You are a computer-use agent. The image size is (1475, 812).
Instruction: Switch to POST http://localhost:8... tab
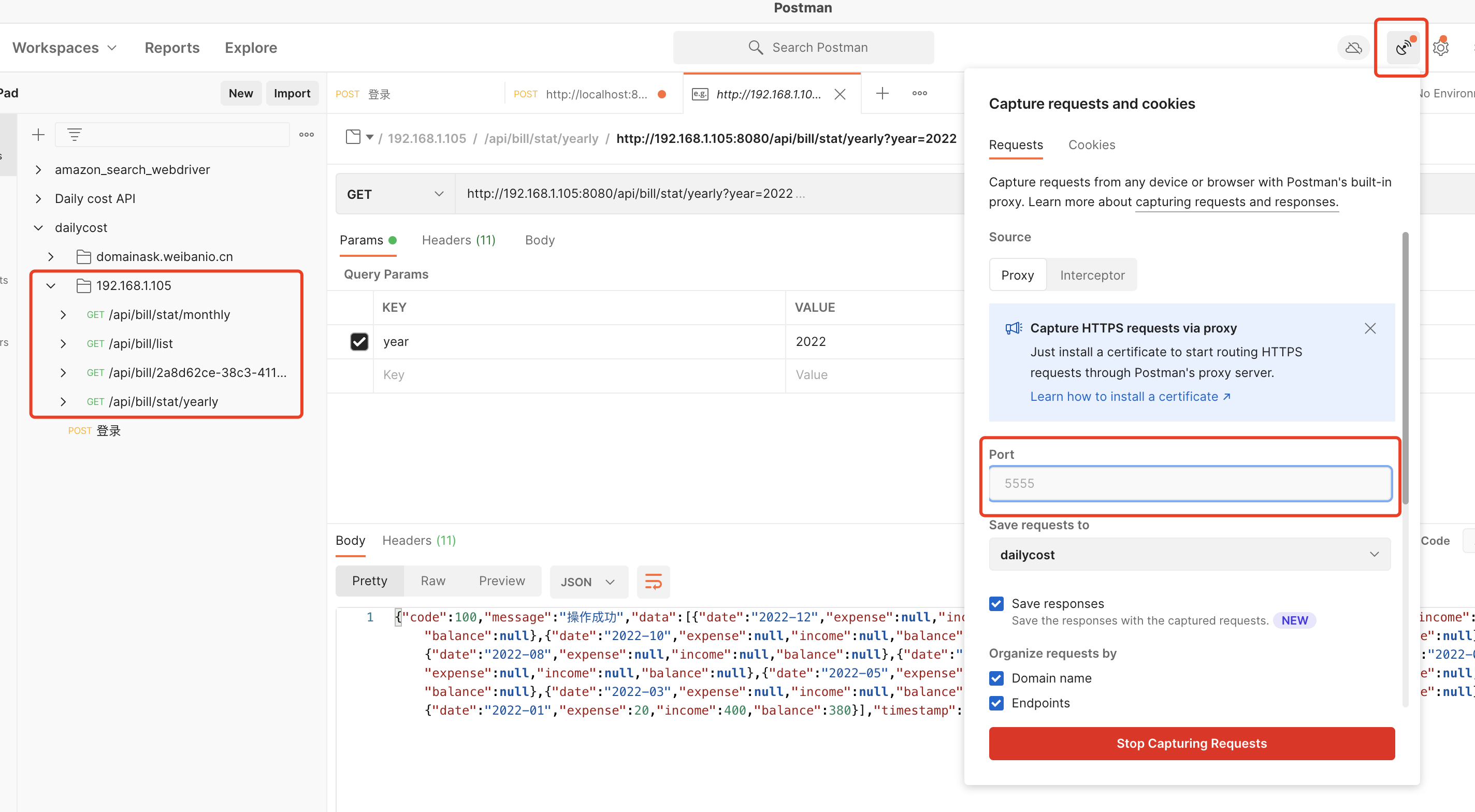tap(592, 94)
